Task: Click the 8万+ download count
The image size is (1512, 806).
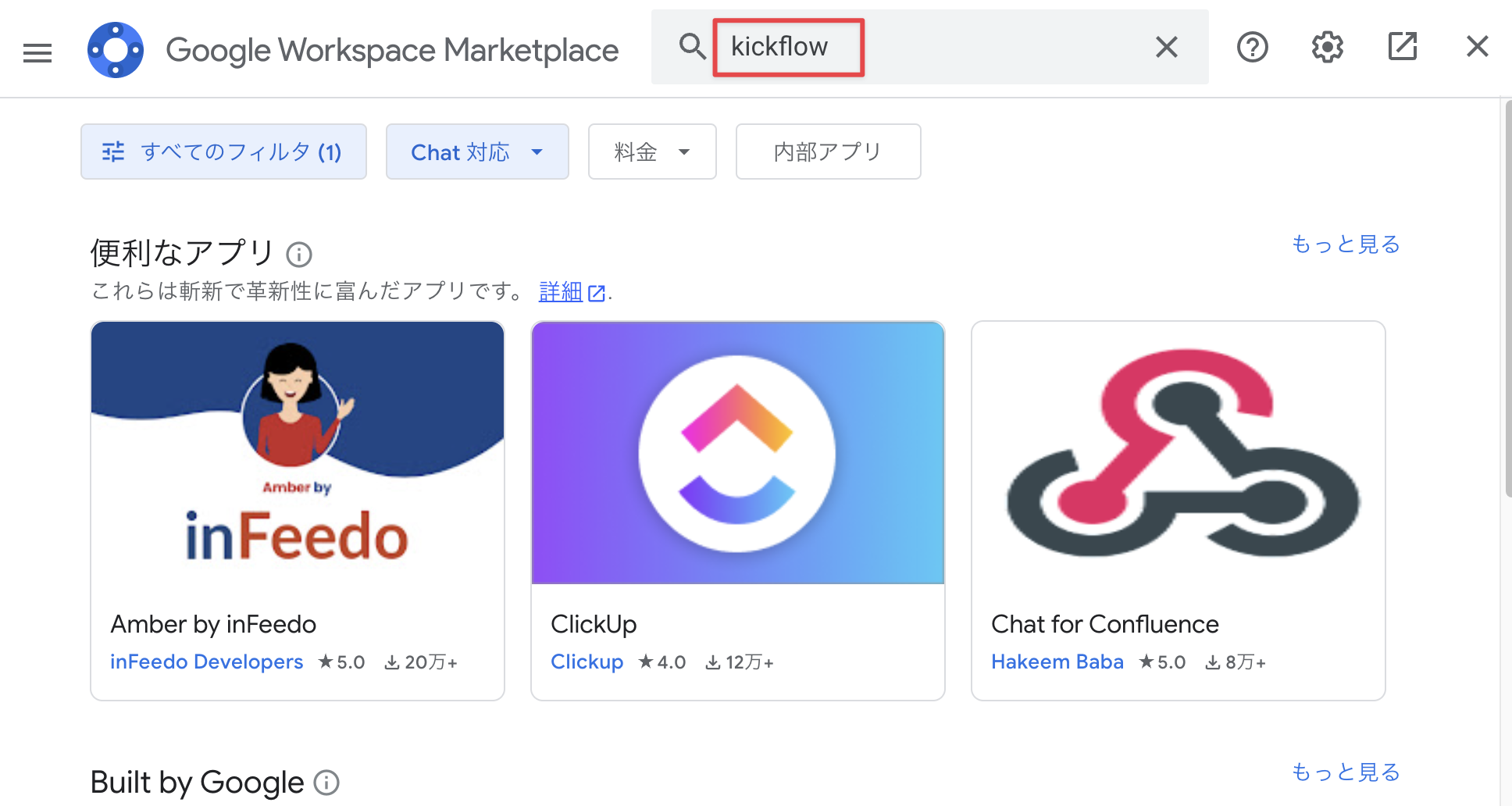Action: click(x=1236, y=662)
